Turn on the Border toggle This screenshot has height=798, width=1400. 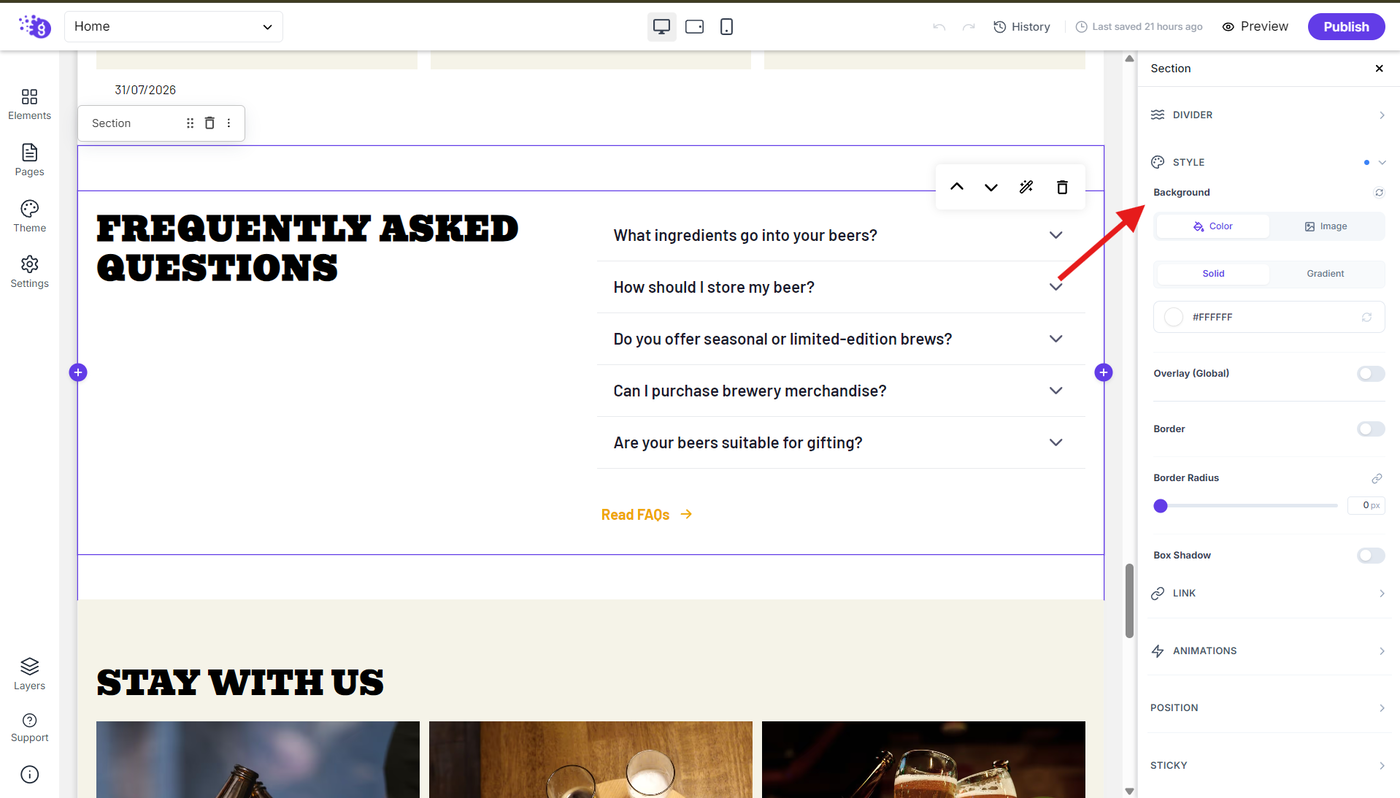(x=1370, y=429)
